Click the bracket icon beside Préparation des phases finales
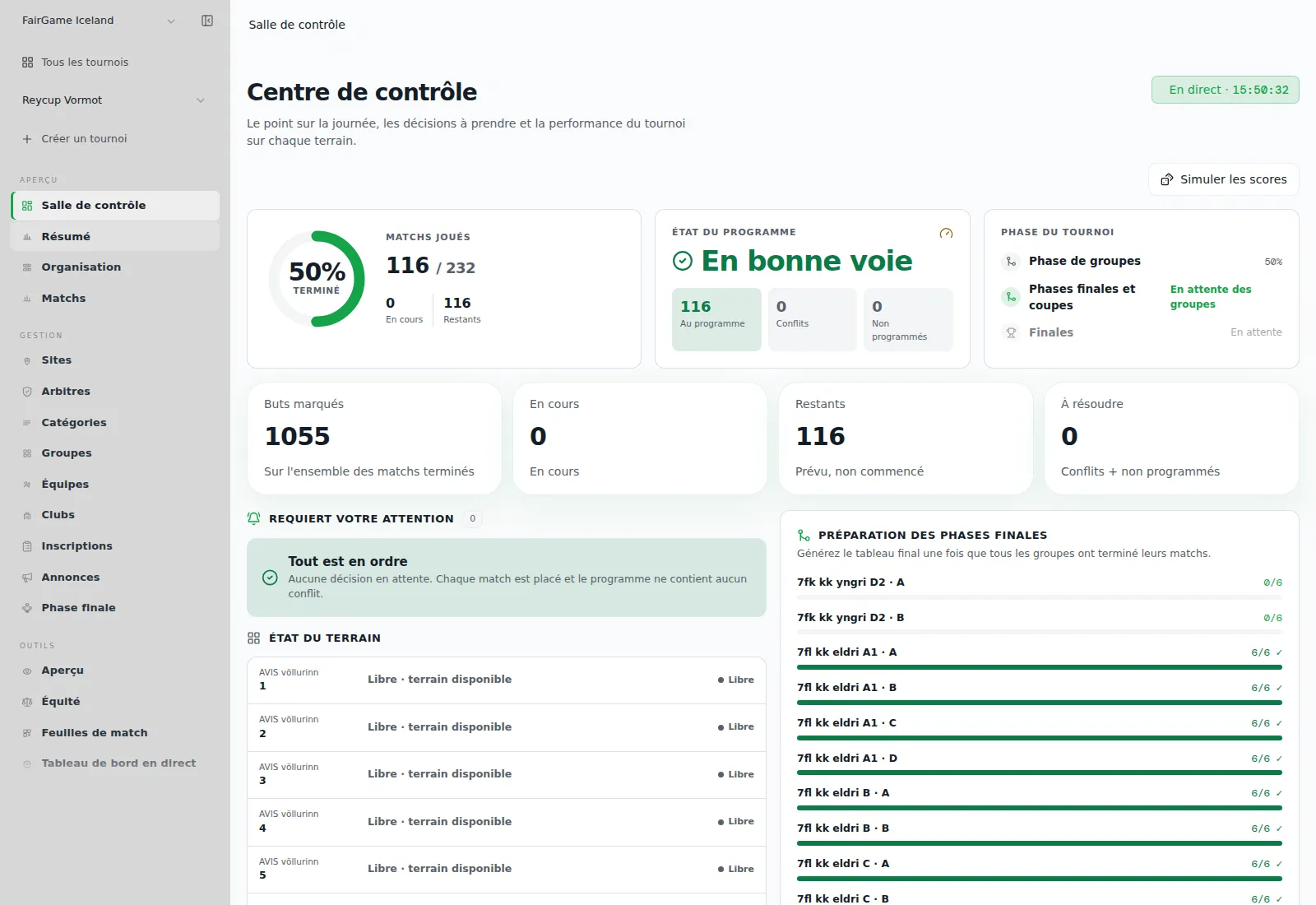Viewport: 1316px width, 905px height. click(x=804, y=535)
